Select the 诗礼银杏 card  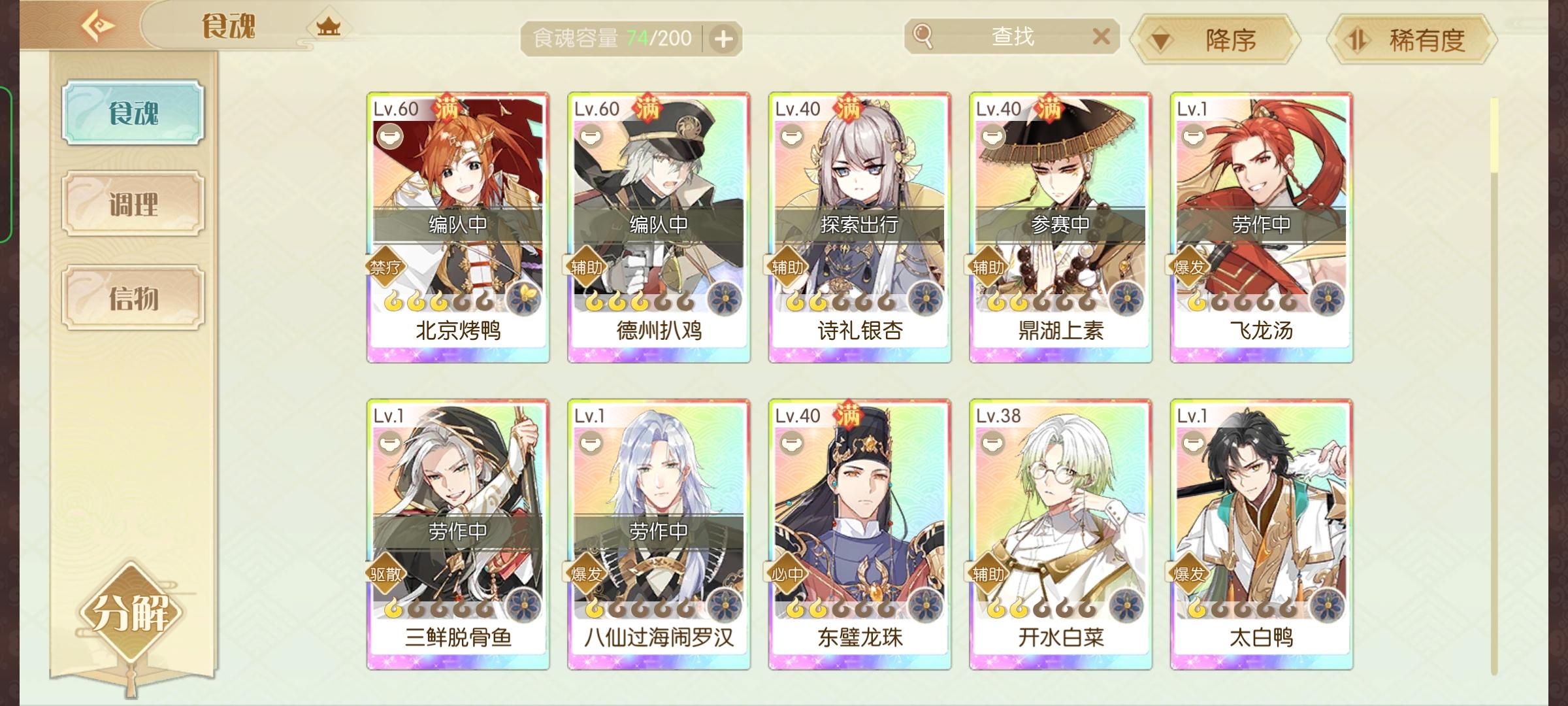860,227
